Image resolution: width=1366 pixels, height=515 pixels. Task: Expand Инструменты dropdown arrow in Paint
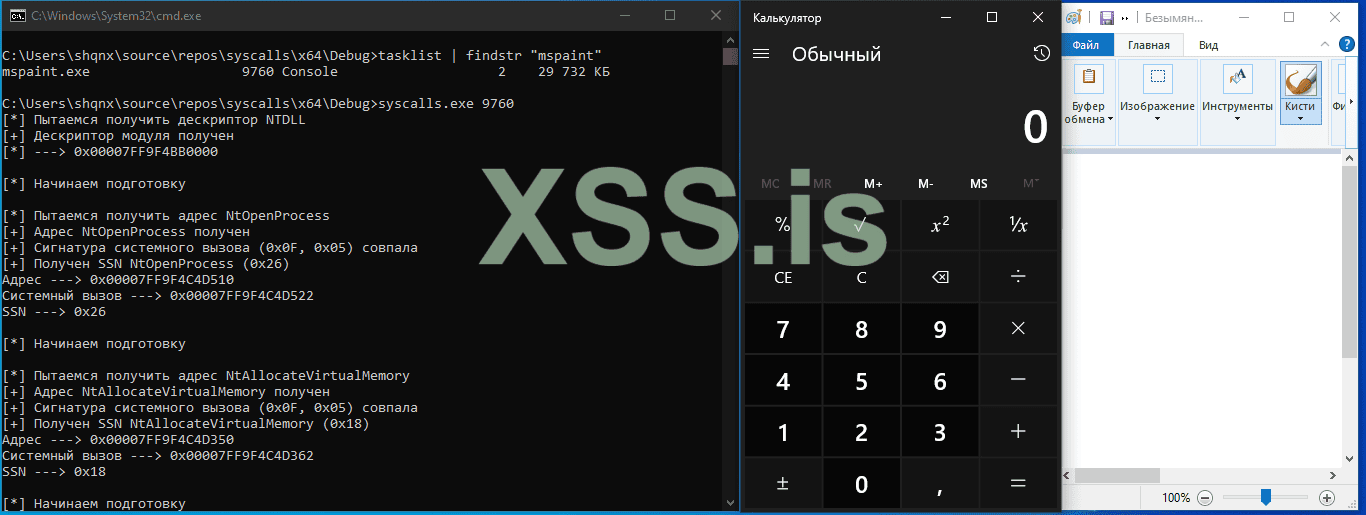(1237, 119)
